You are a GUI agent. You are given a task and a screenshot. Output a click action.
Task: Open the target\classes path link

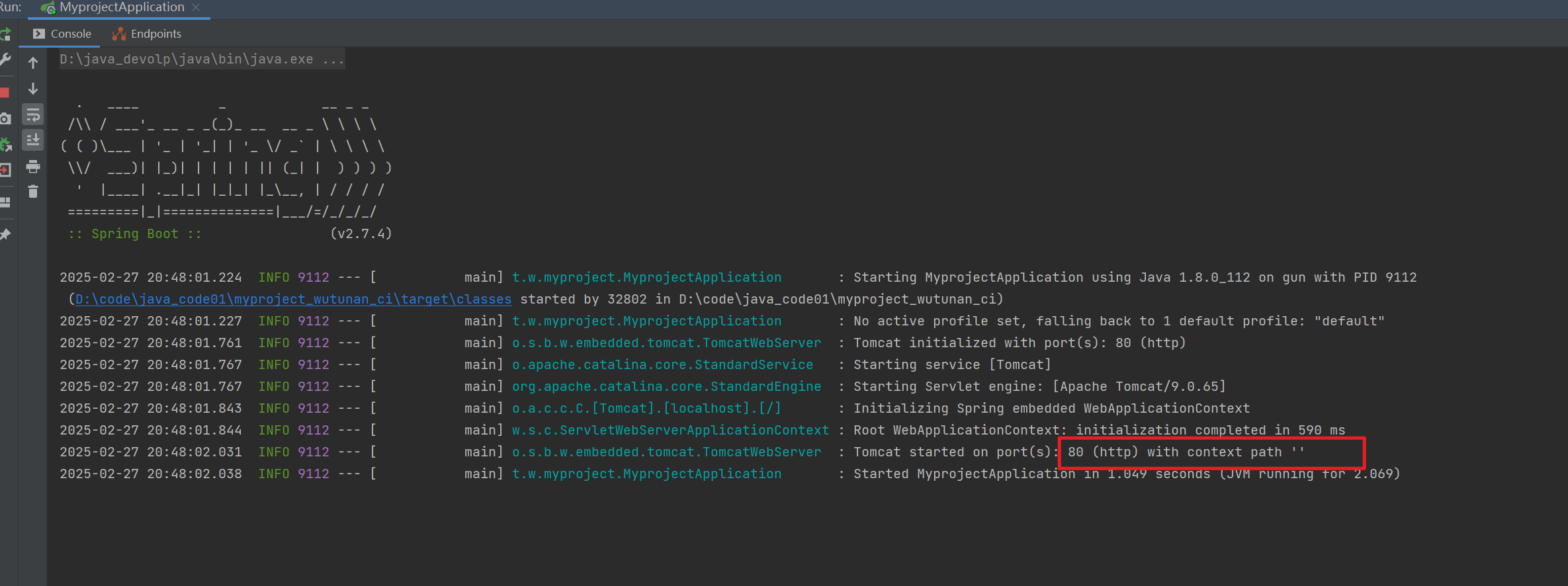[x=293, y=299]
